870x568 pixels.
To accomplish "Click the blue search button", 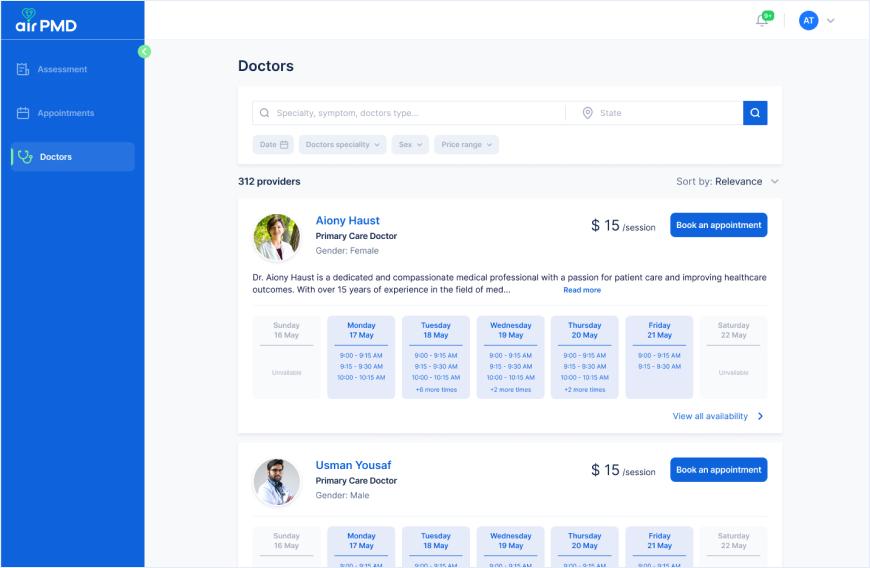I will (x=755, y=113).
